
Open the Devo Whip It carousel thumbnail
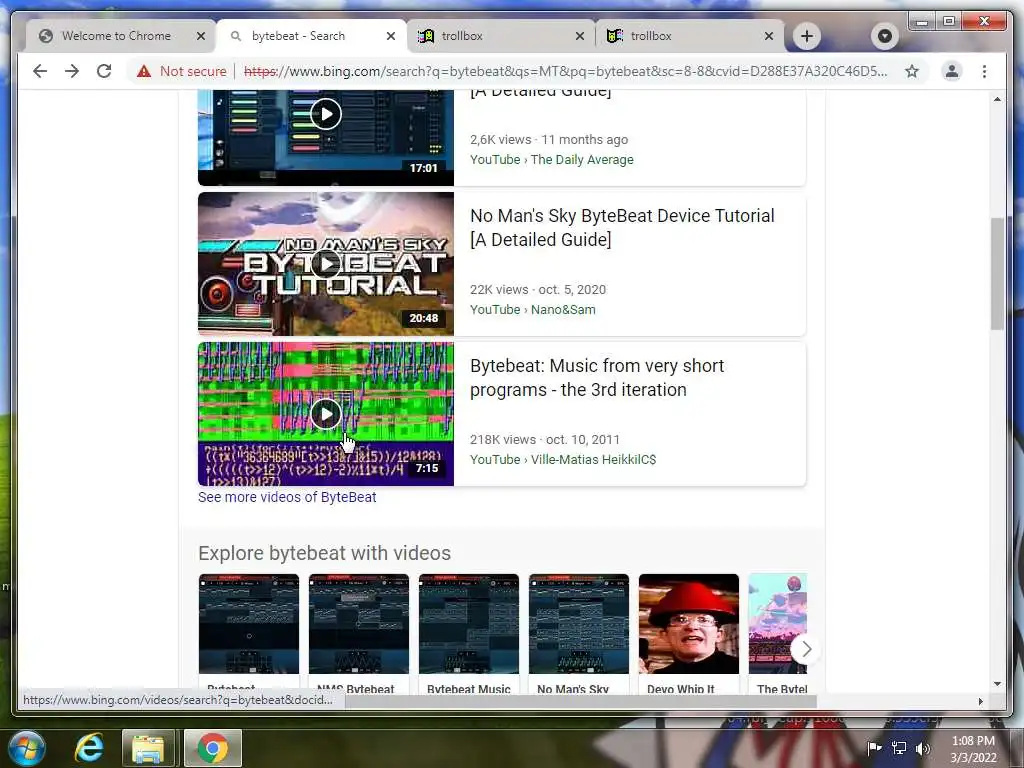689,624
